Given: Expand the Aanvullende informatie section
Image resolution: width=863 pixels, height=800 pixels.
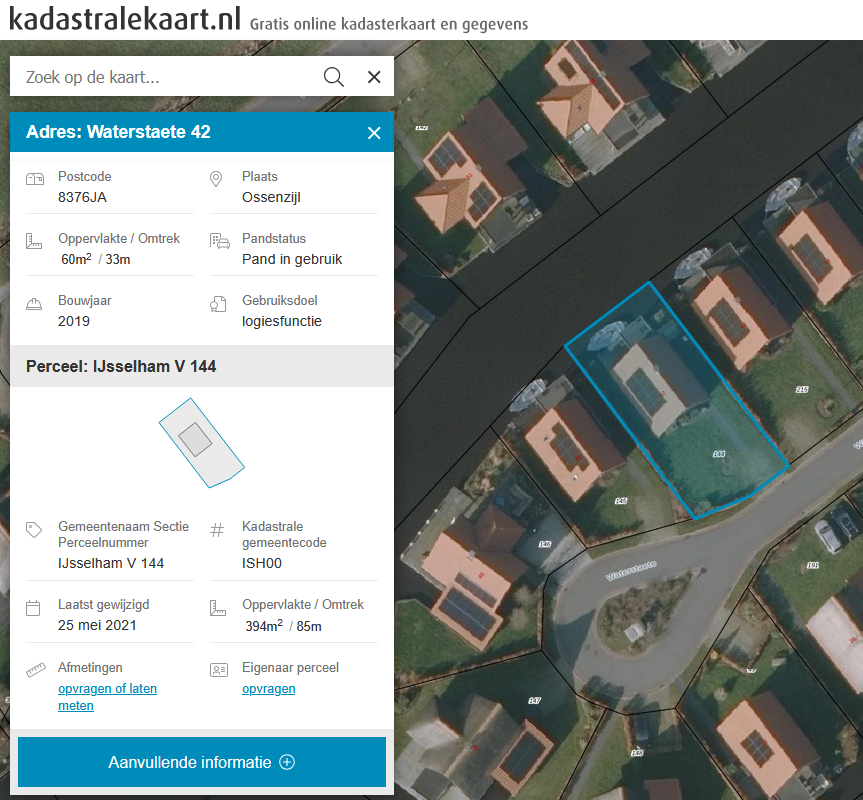Looking at the screenshot, I should coord(201,762).
